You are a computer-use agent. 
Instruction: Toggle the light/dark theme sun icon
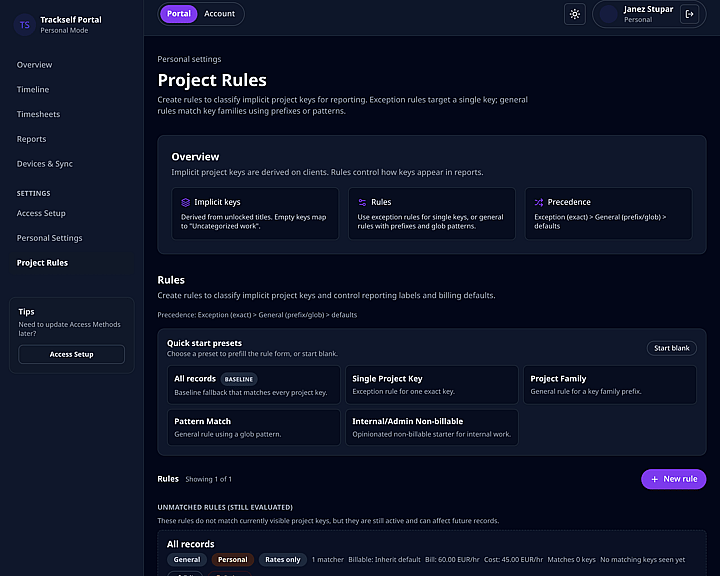574,14
